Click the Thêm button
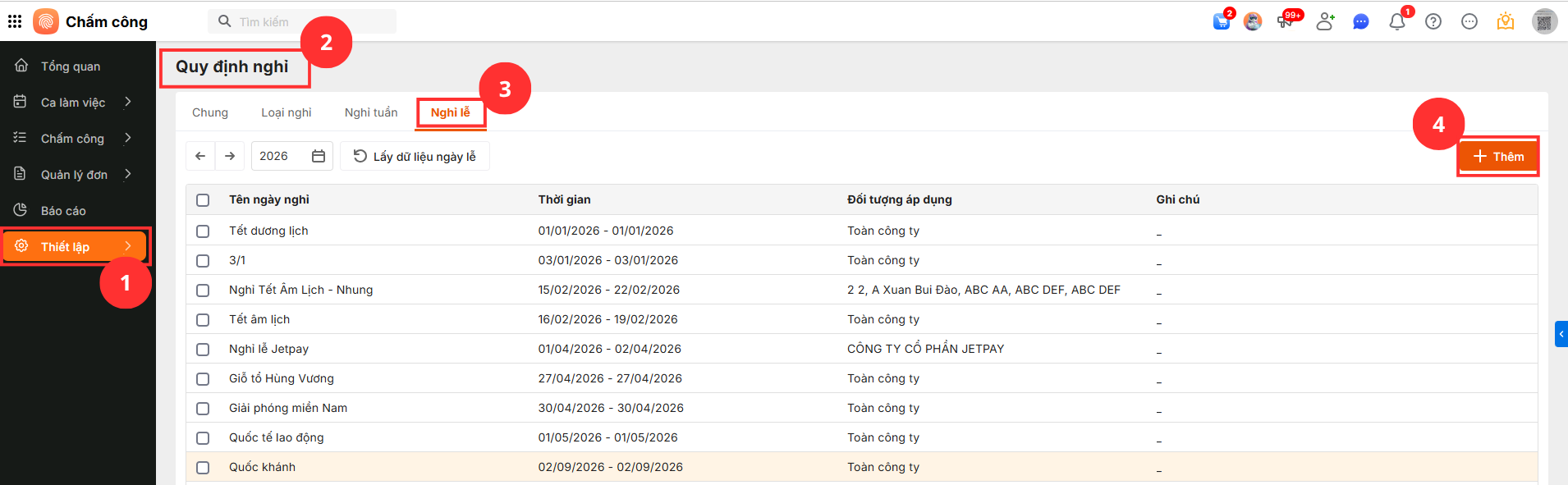This screenshot has height=485, width=1568. point(1497,157)
